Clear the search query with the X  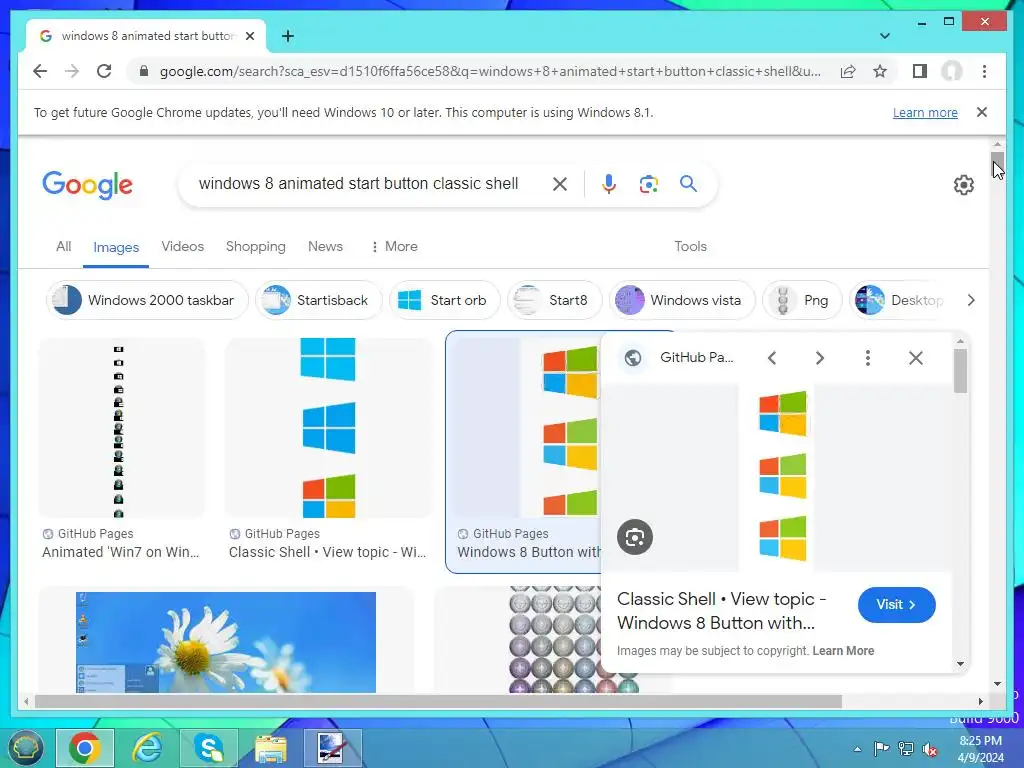click(x=560, y=184)
